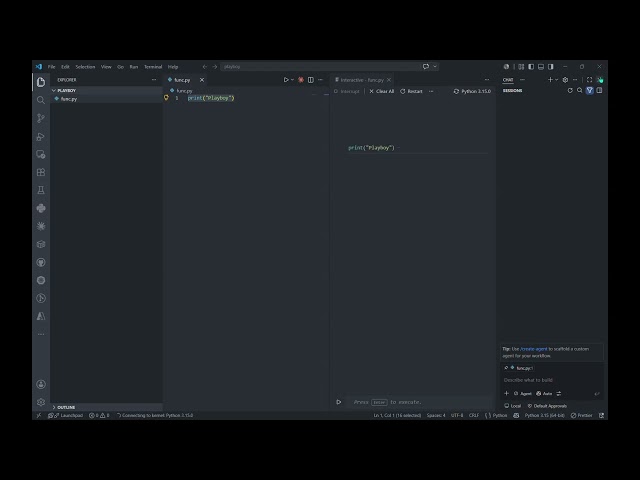This screenshot has width=640, height=480.
Task: Follow the /create-agent link in tip
Action: [533, 349]
